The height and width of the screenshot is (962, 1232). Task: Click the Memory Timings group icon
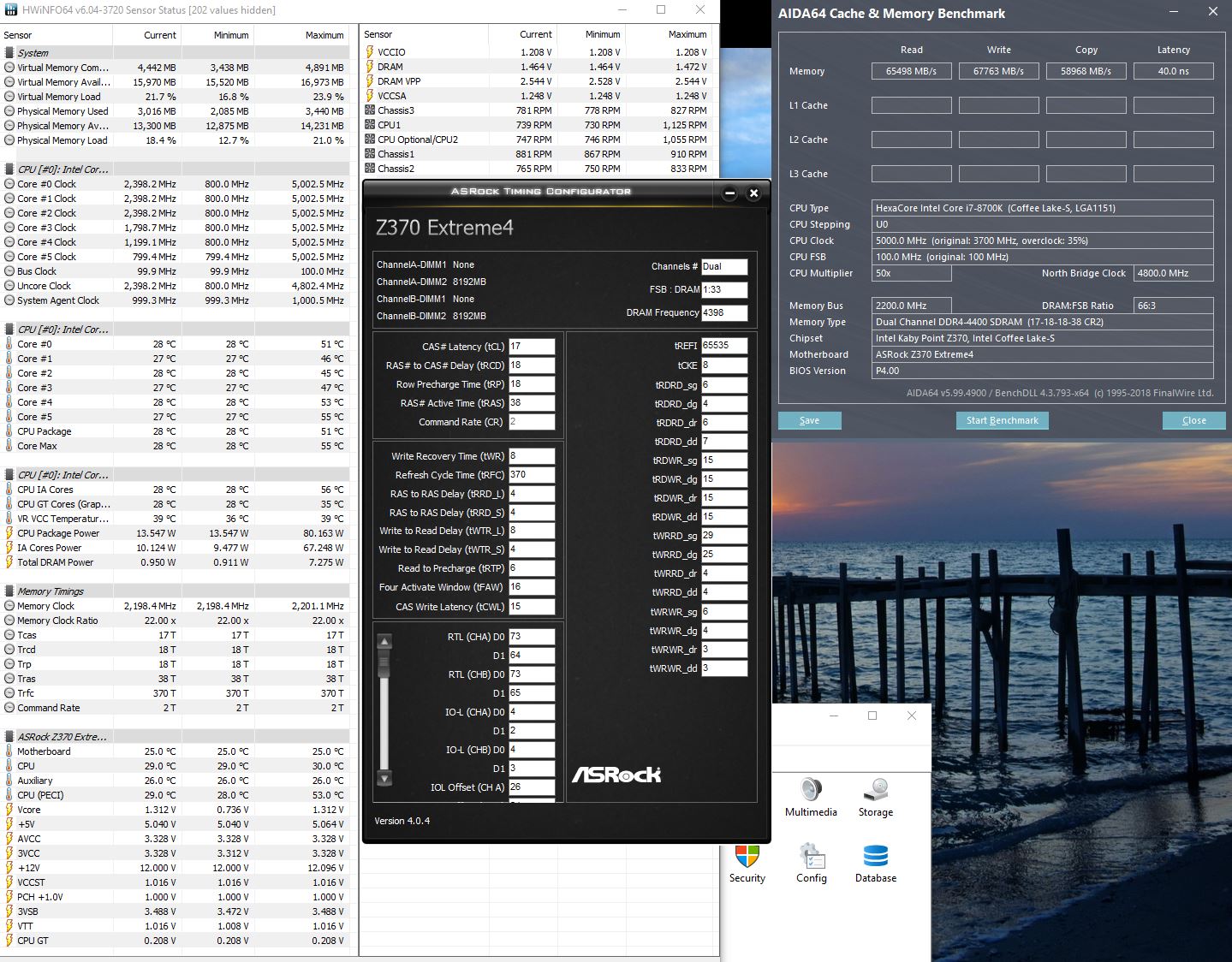[9, 591]
